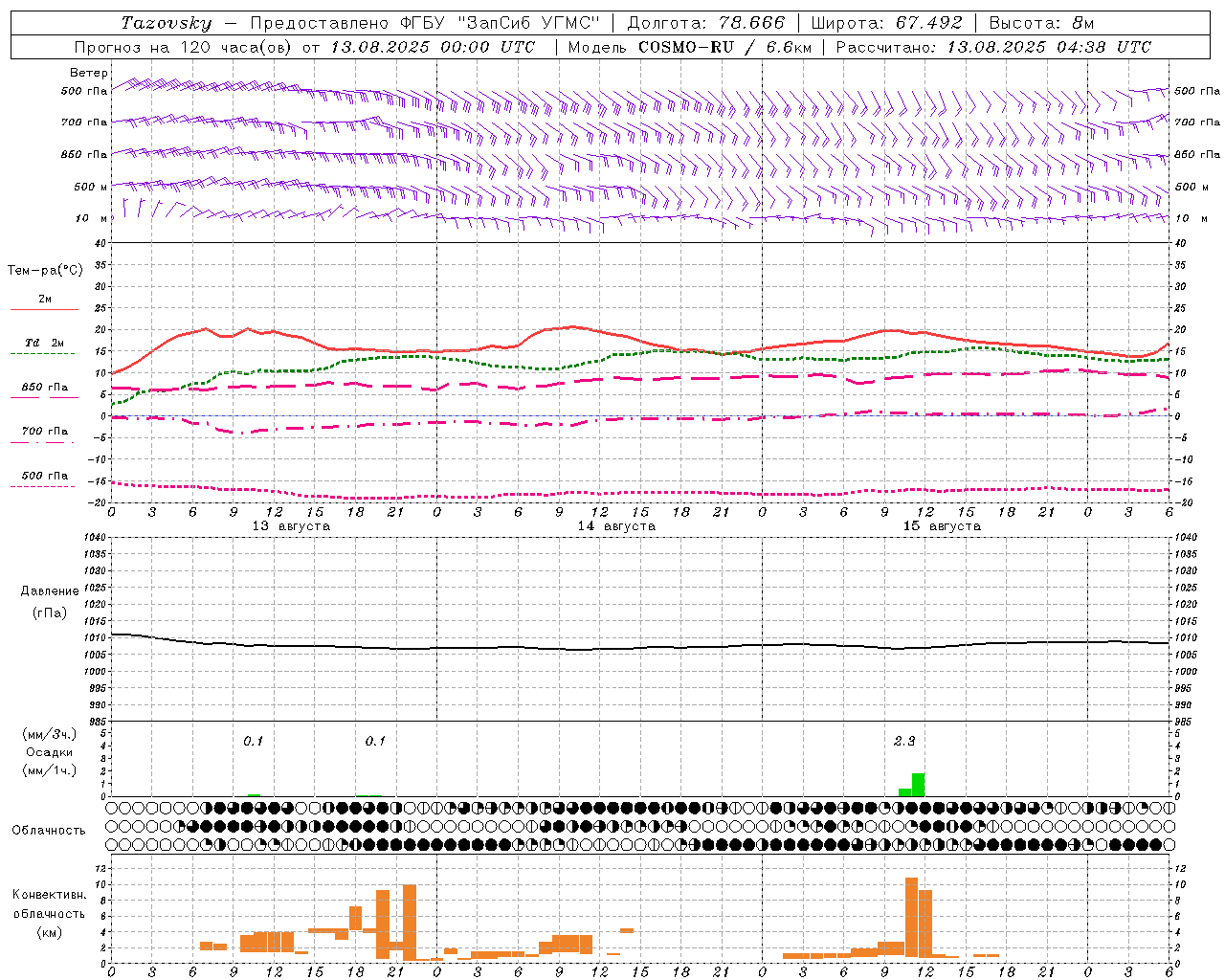Click the Облачность panel label
The width and height of the screenshot is (1225, 980).
click(x=49, y=831)
